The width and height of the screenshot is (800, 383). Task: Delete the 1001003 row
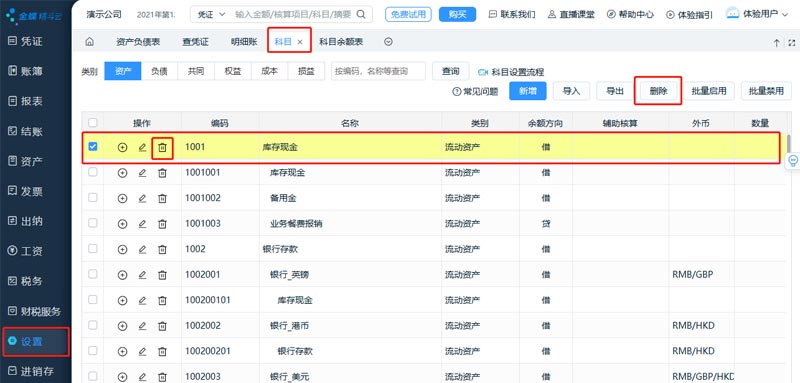pos(162,224)
